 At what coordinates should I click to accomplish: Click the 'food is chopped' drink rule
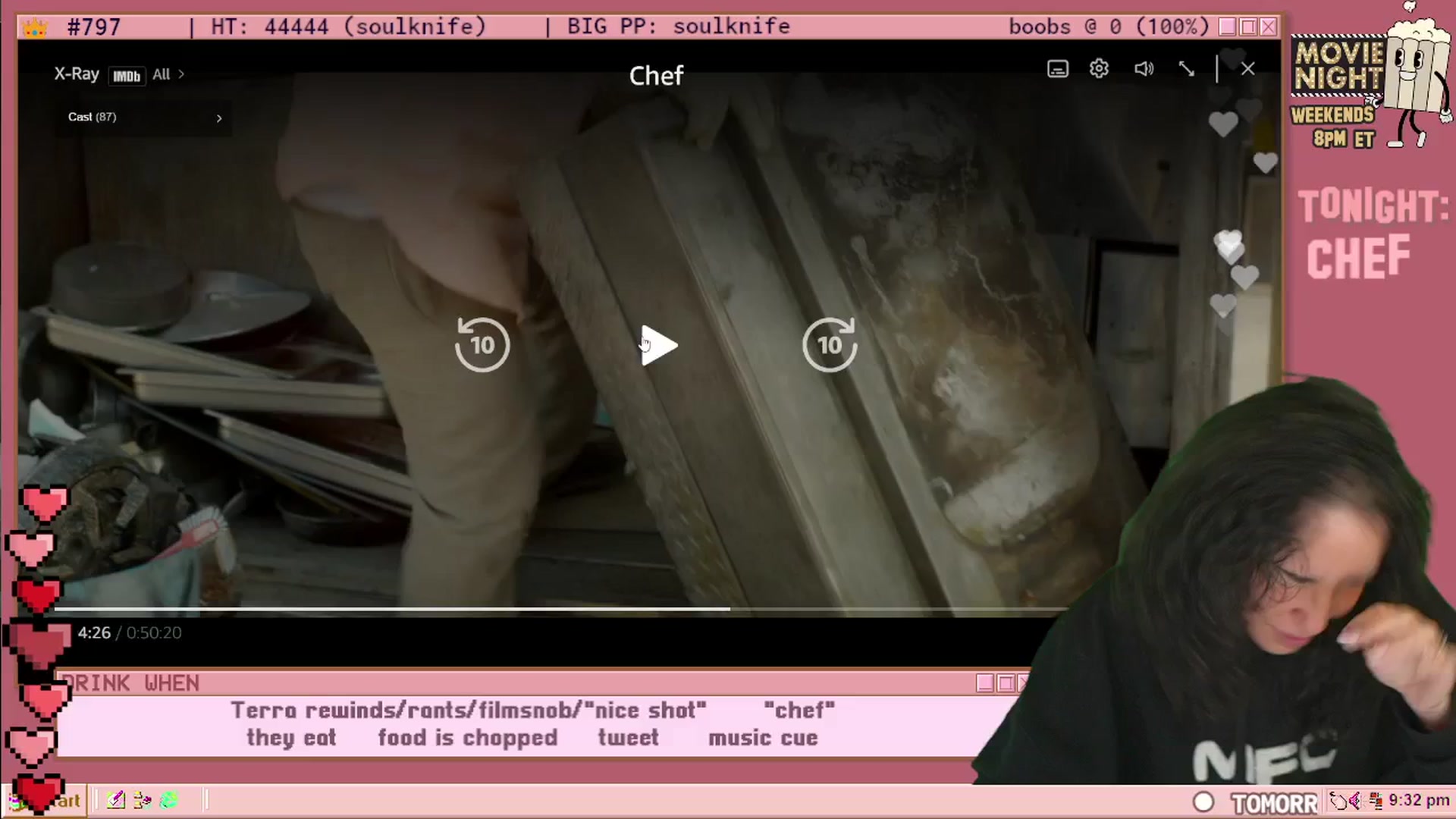pos(468,738)
